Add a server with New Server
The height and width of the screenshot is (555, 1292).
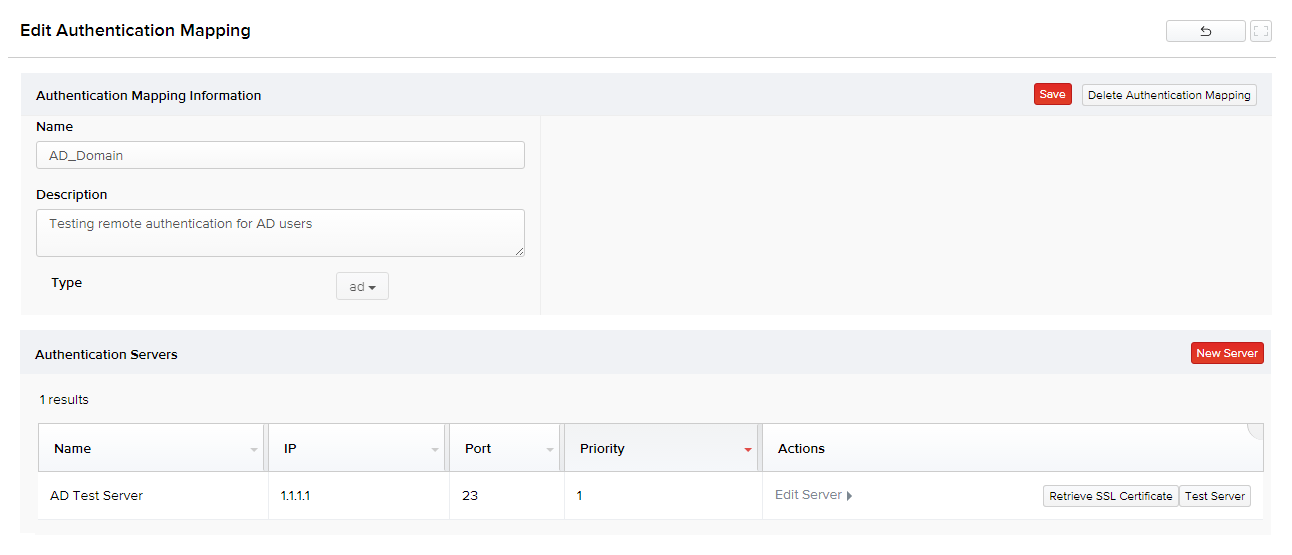(x=1227, y=353)
